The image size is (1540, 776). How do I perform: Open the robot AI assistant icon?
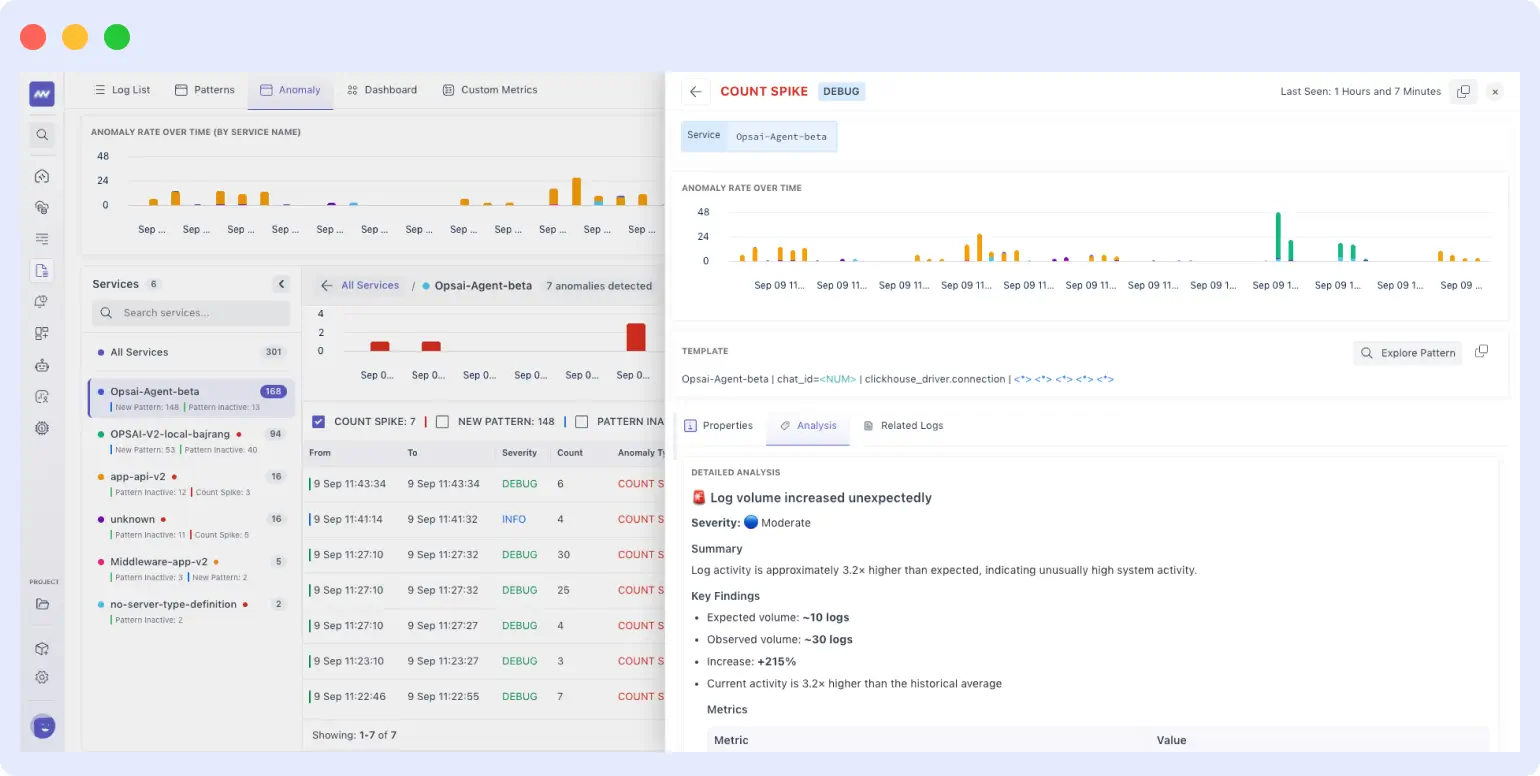42,365
